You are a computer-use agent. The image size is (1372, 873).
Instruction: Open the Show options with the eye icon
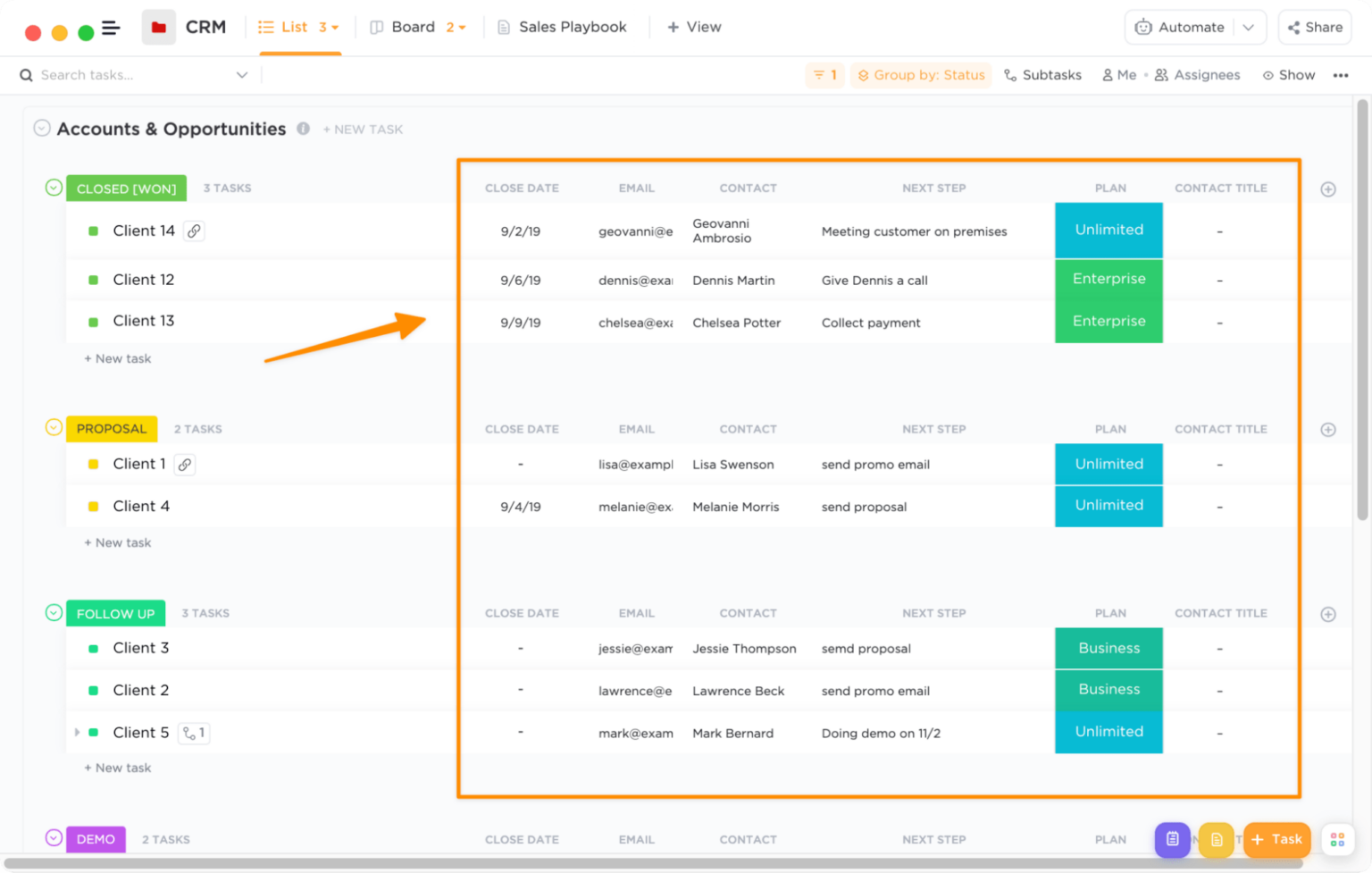(x=1289, y=75)
